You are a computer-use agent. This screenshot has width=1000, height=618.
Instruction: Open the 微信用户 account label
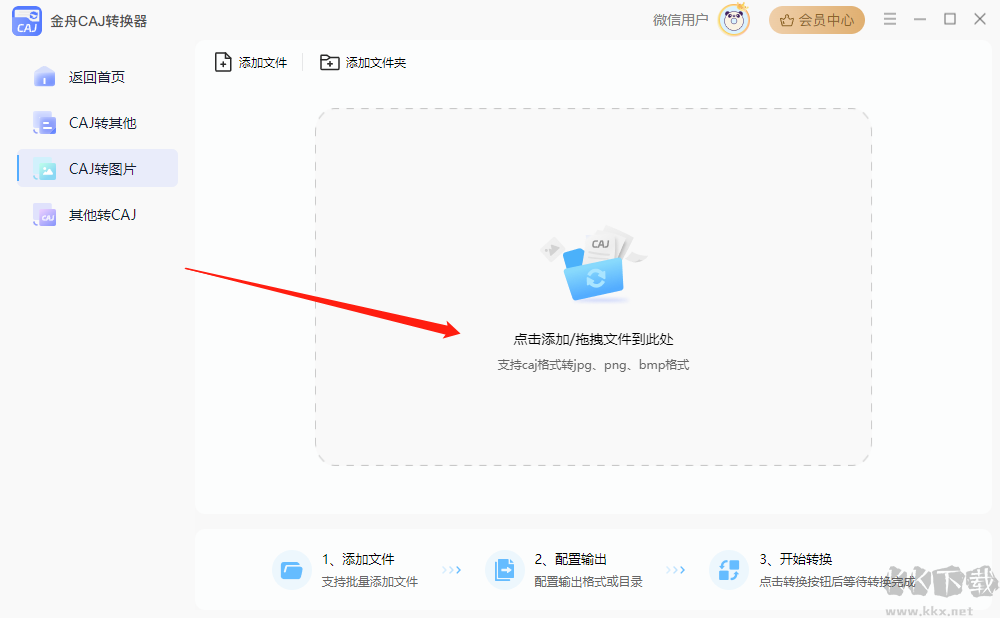680,20
